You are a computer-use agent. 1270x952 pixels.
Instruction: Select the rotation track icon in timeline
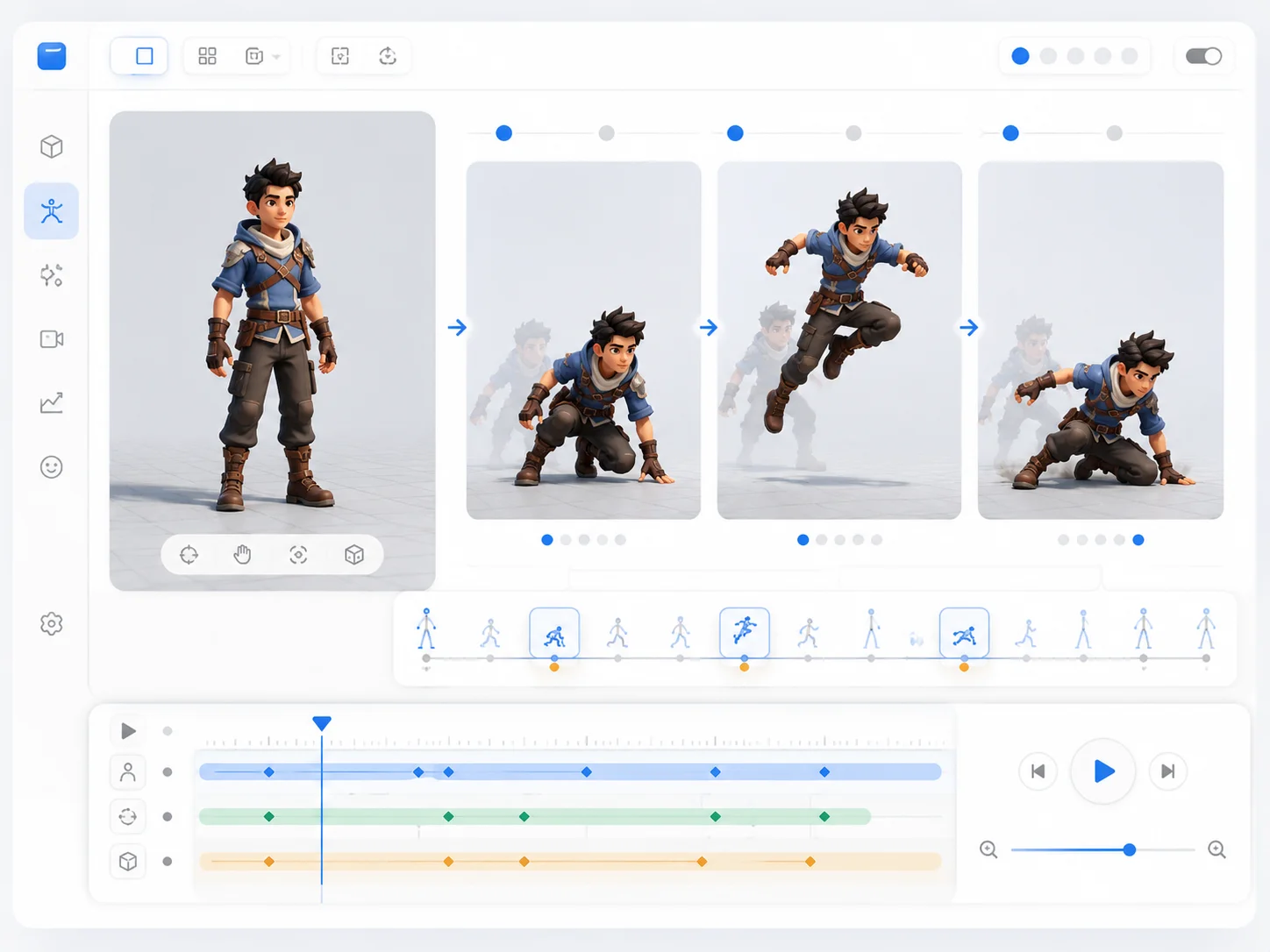(128, 817)
